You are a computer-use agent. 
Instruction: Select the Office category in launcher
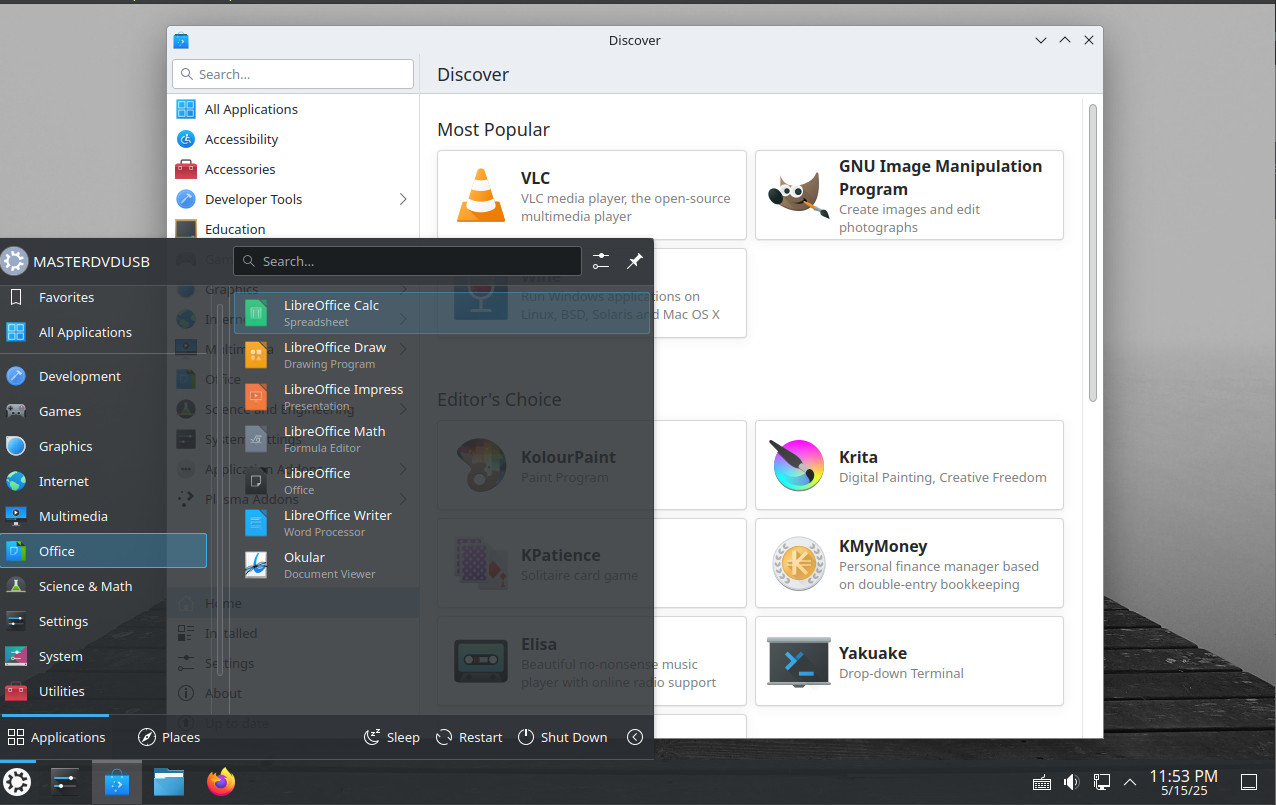[104, 551]
